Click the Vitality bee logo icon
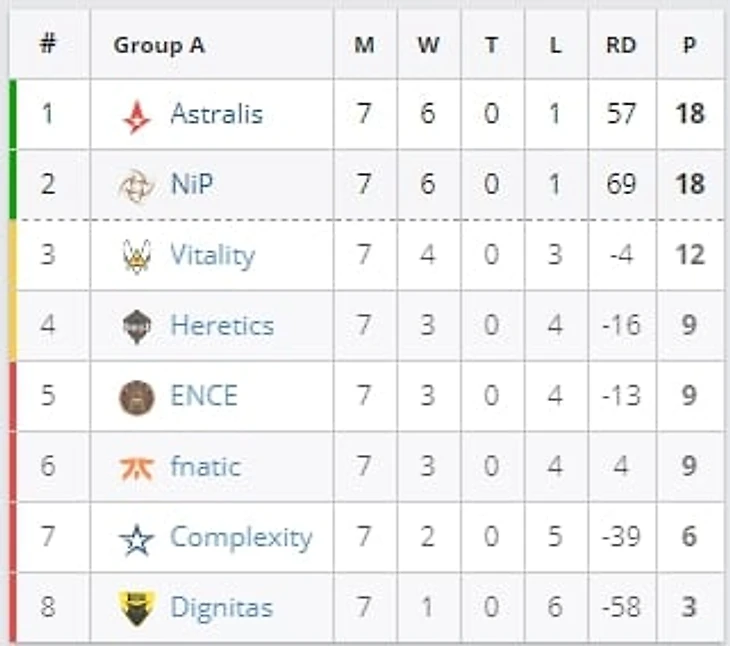 [136, 257]
